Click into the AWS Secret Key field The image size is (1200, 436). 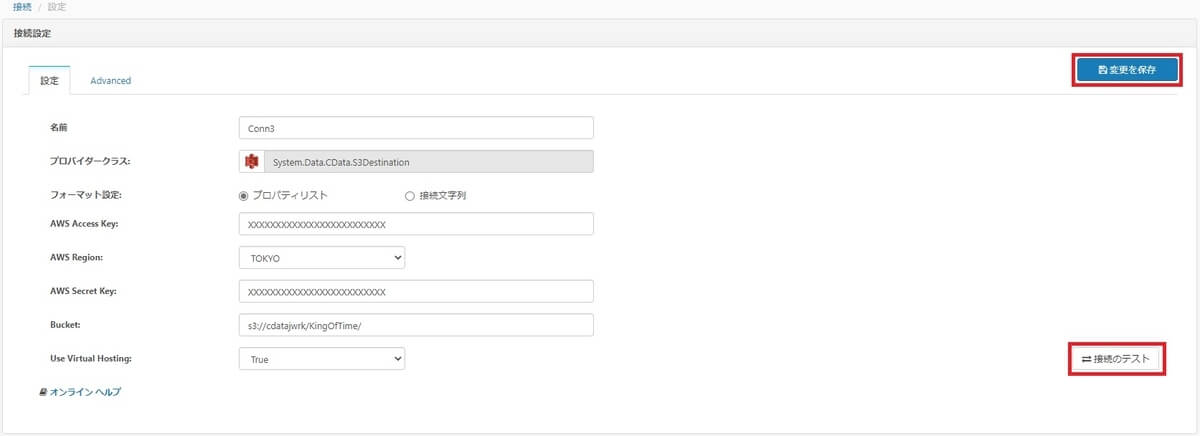coord(416,291)
